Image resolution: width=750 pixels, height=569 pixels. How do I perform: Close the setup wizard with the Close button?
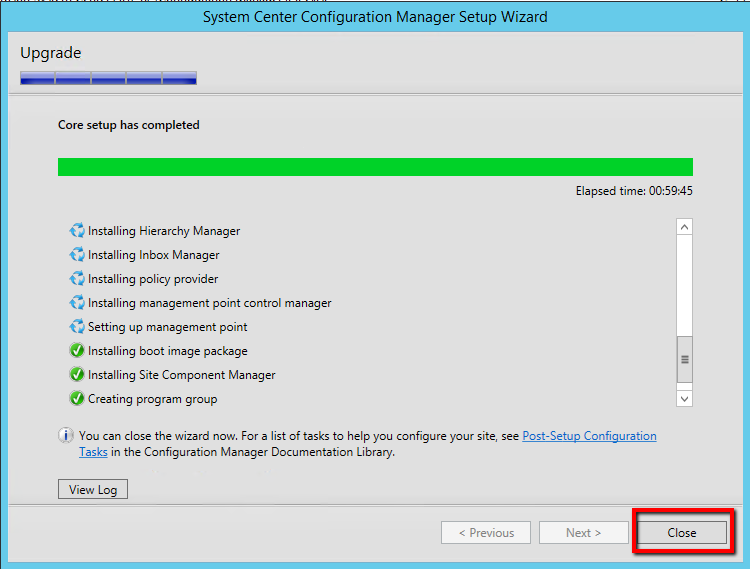682,533
